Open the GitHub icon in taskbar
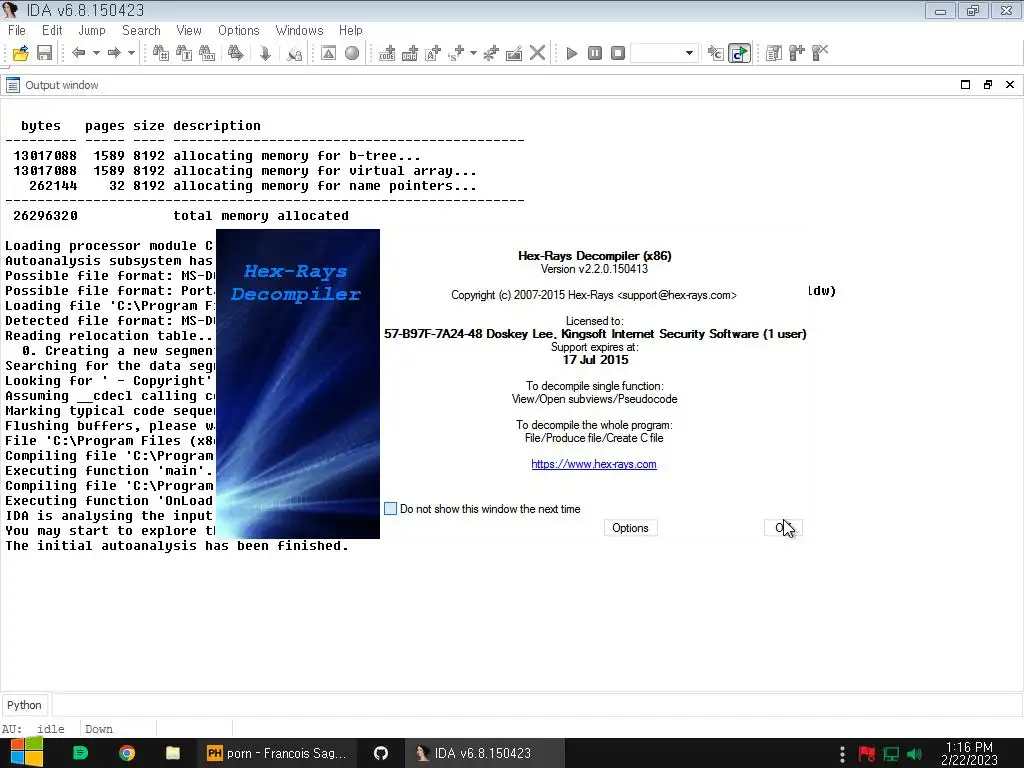The image size is (1024, 768). tap(381, 753)
